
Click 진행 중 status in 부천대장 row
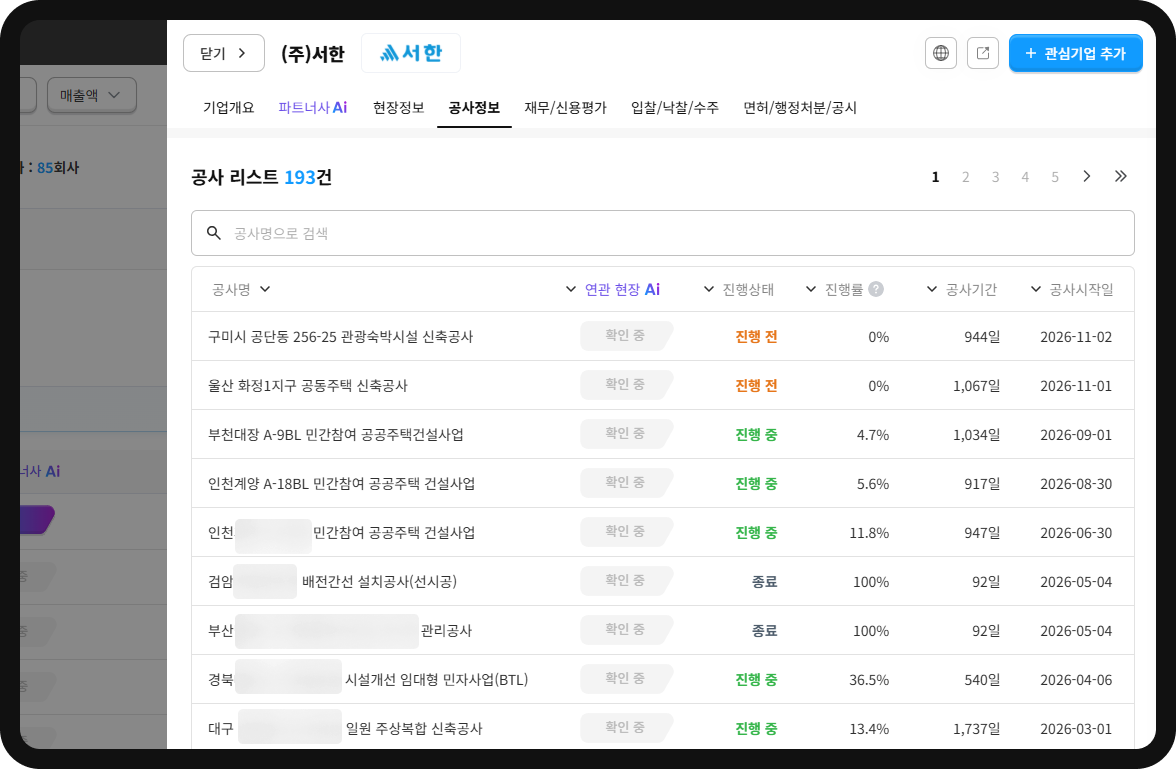point(756,434)
